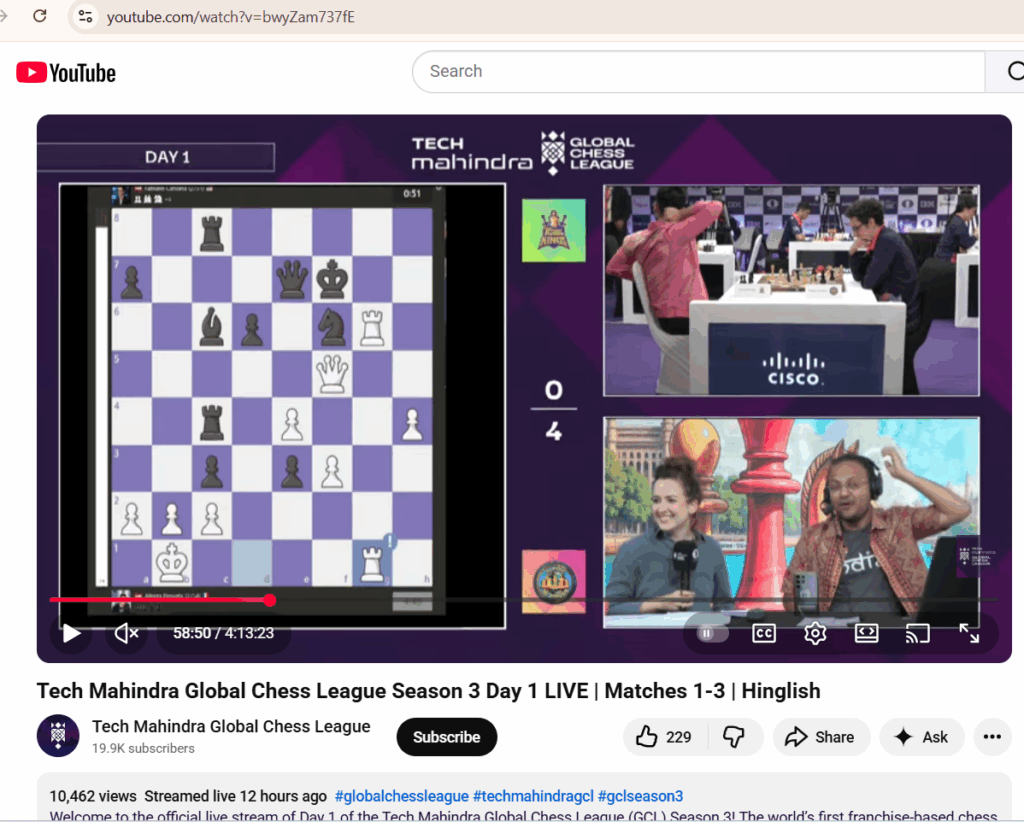Open the channel avatar
The width and height of the screenshot is (1024, 822).
click(58, 736)
